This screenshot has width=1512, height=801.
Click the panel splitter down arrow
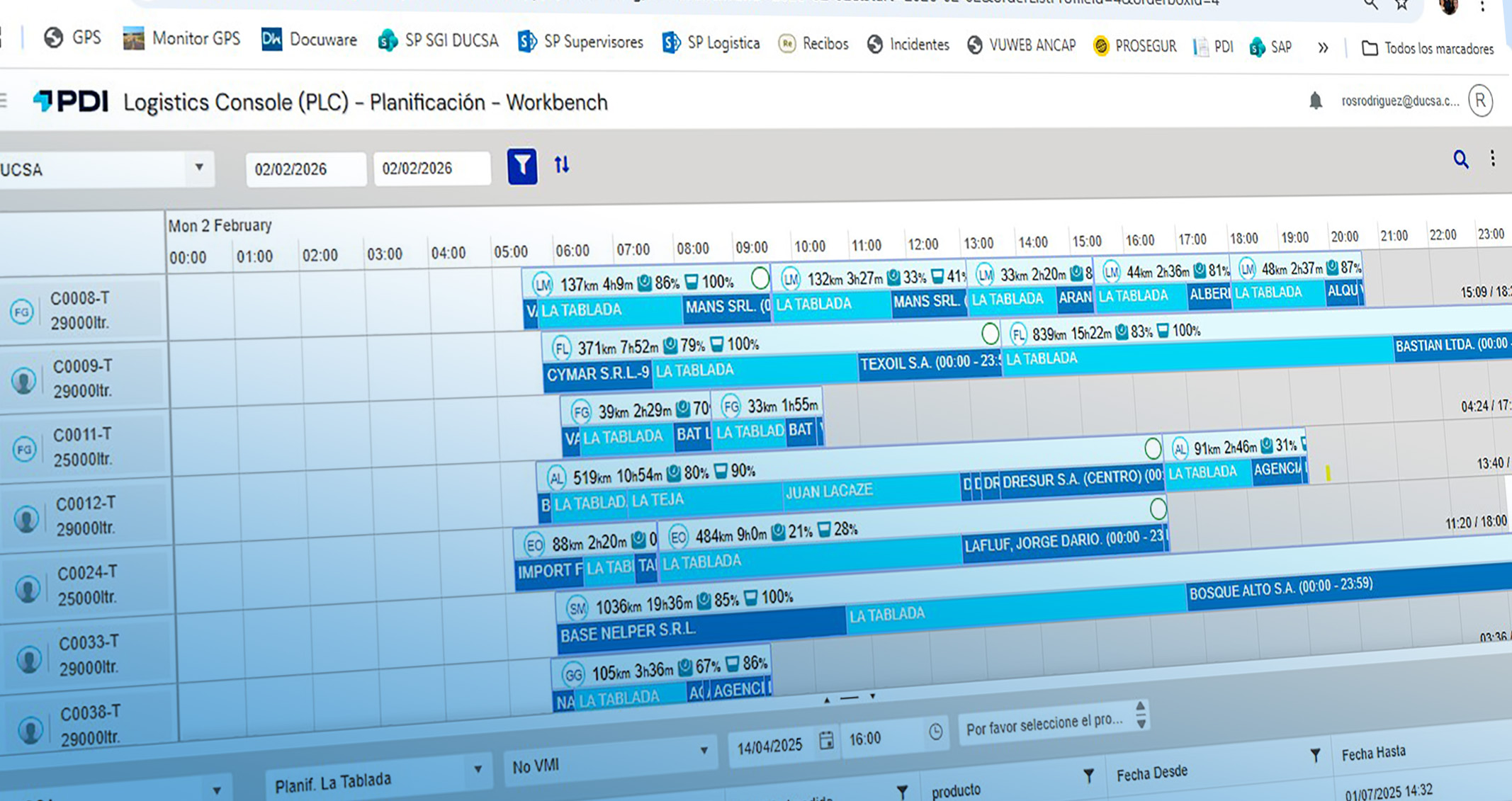pyautogui.click(x=873, y=697)
